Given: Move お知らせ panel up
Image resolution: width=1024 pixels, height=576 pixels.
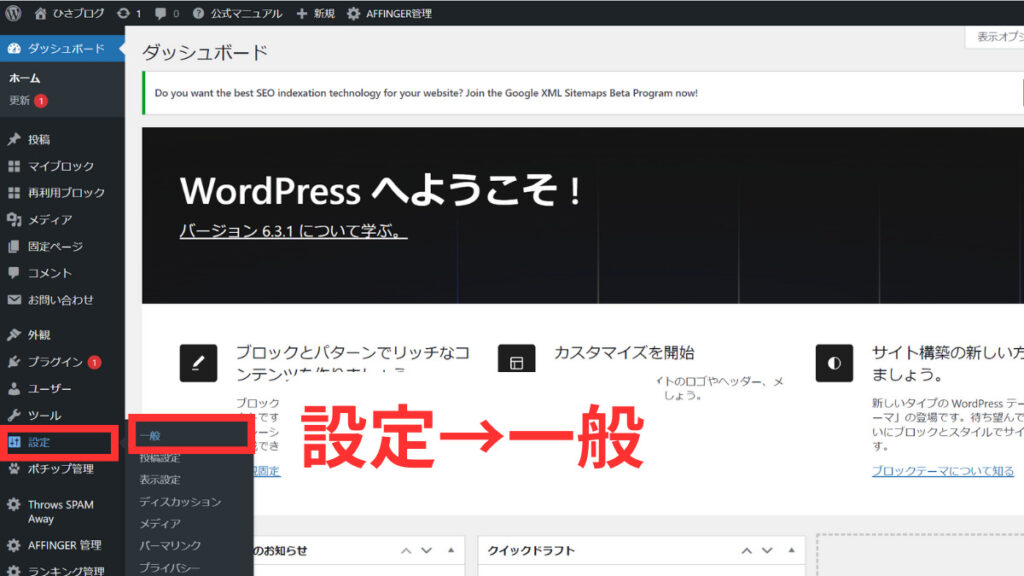Looking at the screenshot, I should tap(406, 551).
